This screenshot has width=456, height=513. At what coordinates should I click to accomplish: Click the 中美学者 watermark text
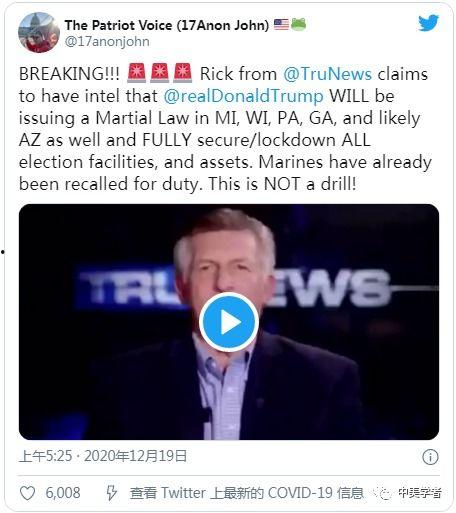click(420, 493)
